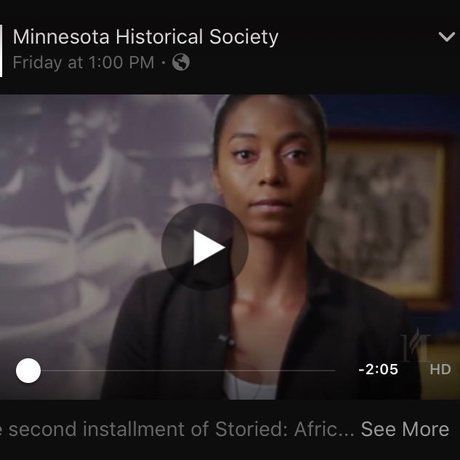Expand caption with See More
Screen dimensions: 460x460
(x=405, y=429)
